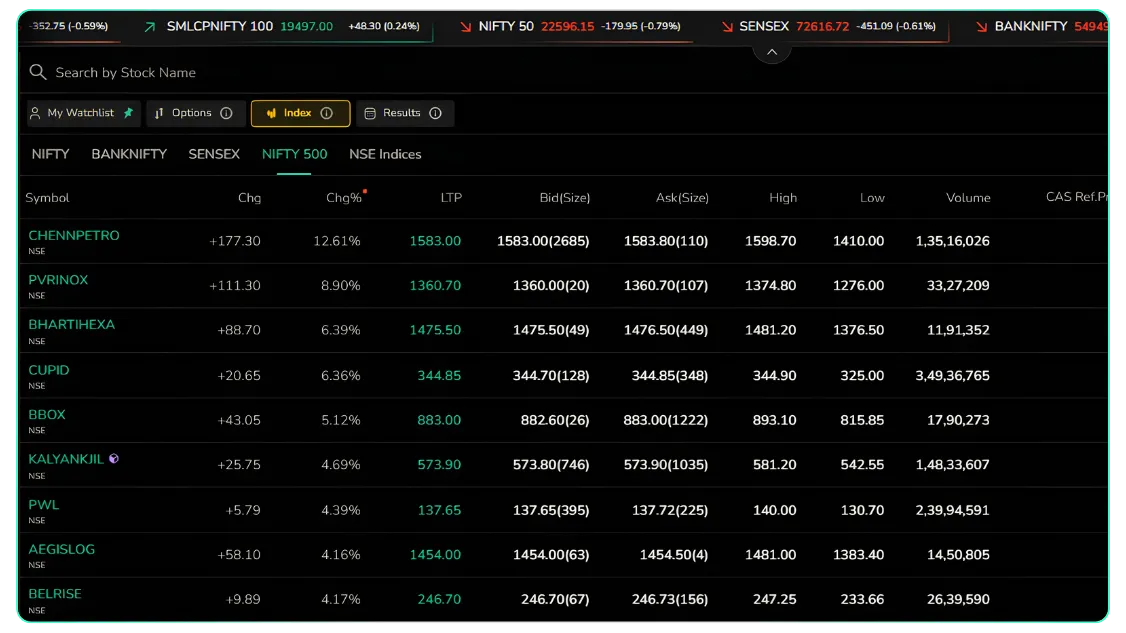
Task: Click the SMLCPNIFTY 100 ticker
Action: pyautogui.click(x=282, y=27)
